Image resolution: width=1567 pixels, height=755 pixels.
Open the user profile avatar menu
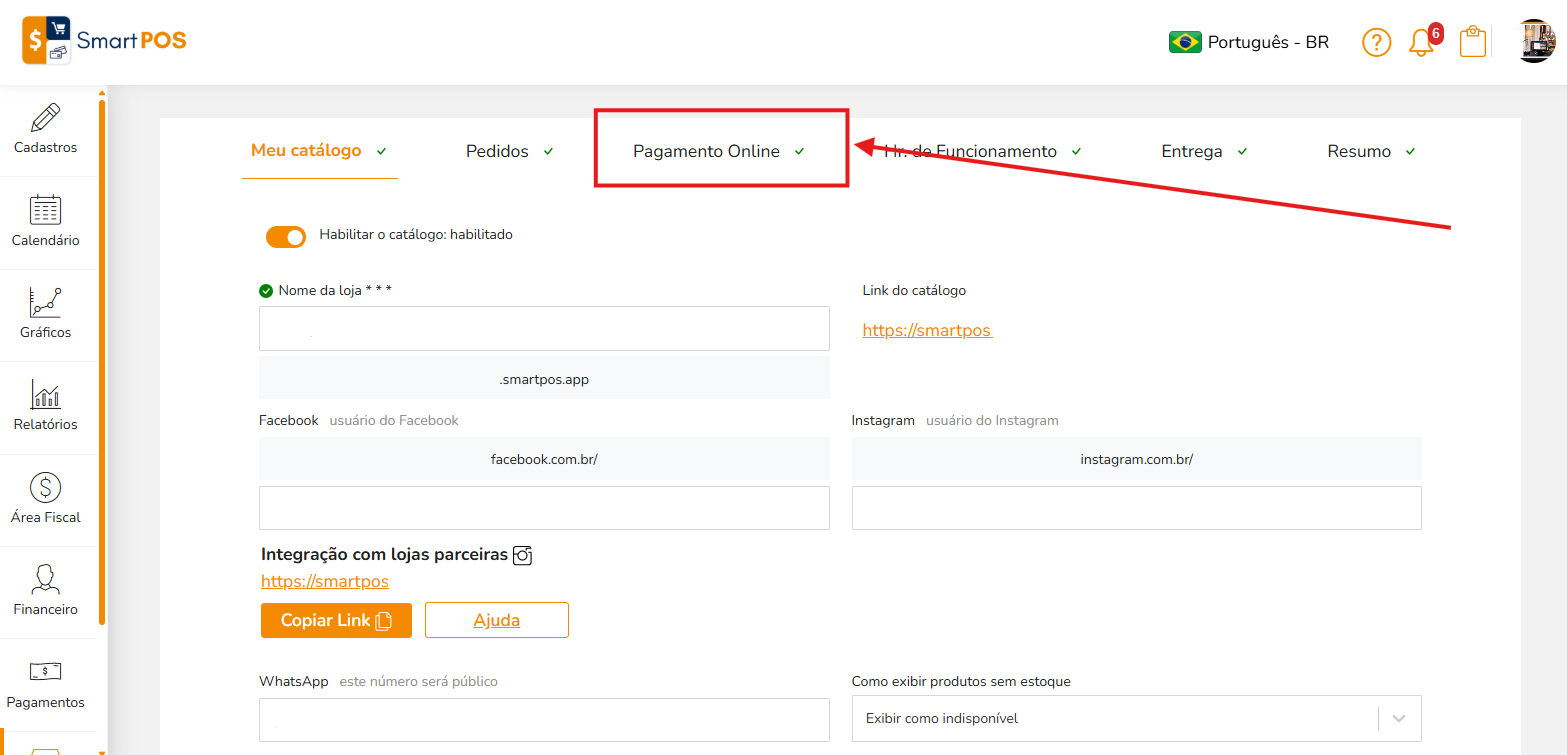(1536, 42)
